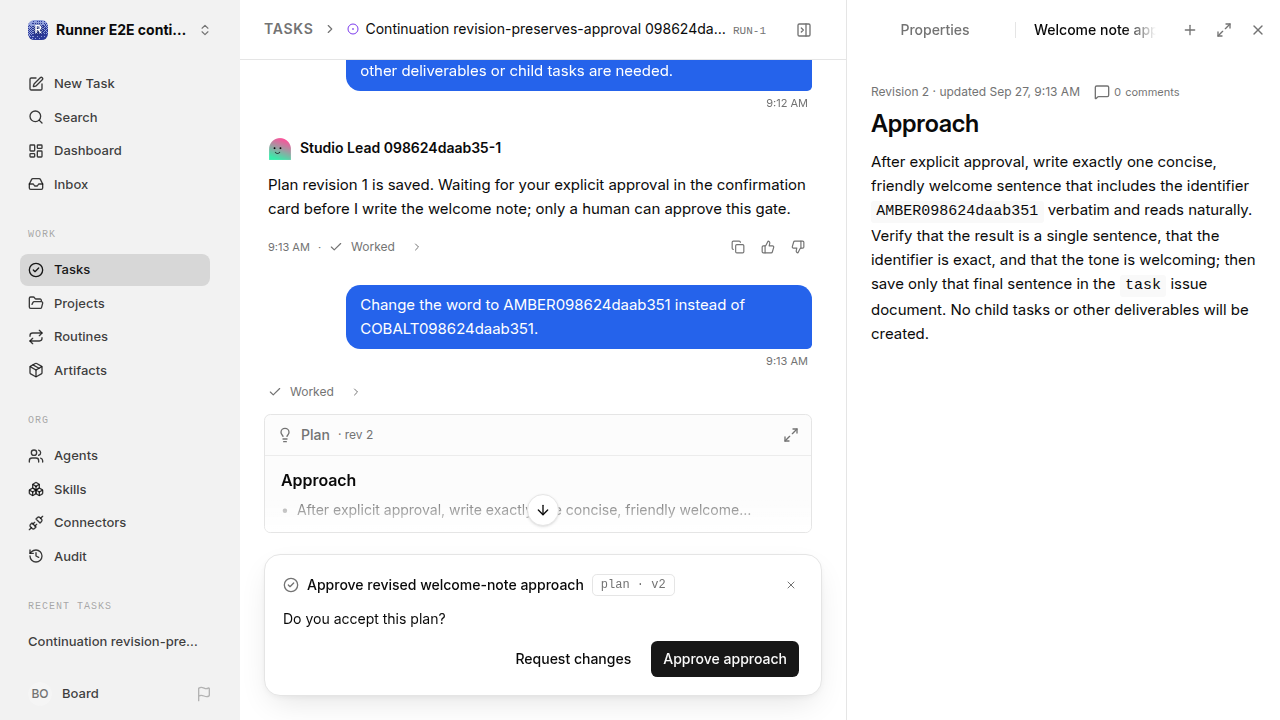Add a new panel tab with plus
Image resolution: width=1280 pixels, height=720 pixels.
pyautogui.click(x=1190, y=30)
